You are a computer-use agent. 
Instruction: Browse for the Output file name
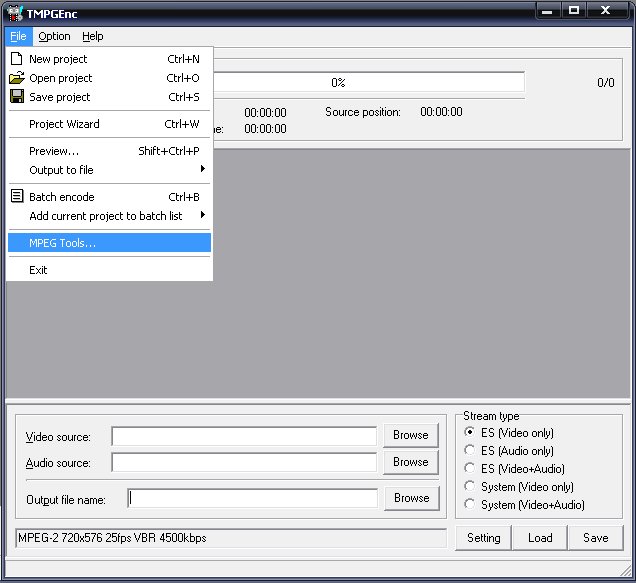[x=412, y=498]
